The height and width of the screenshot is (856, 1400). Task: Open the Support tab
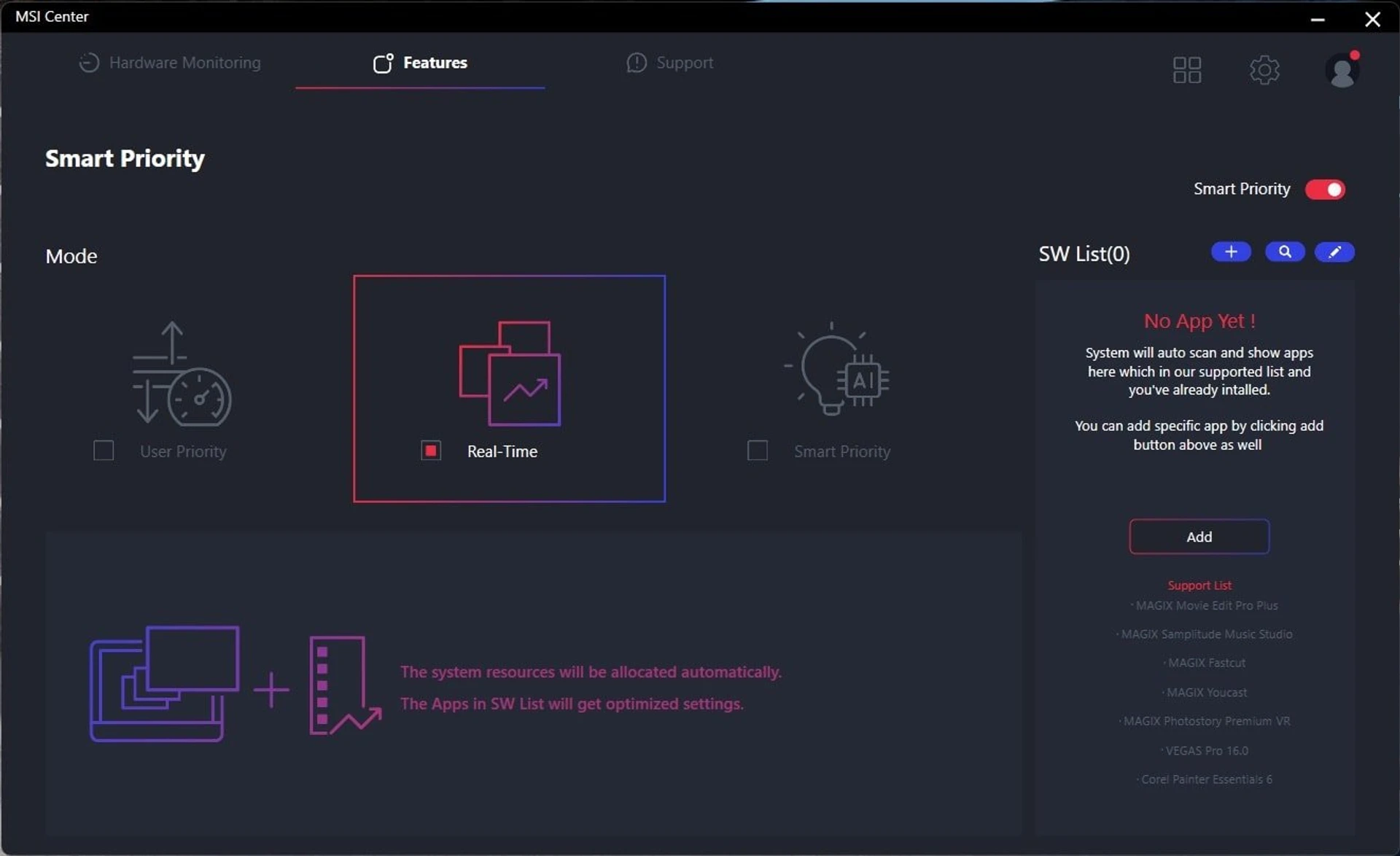pyautogui.click(x=669, y=63)
